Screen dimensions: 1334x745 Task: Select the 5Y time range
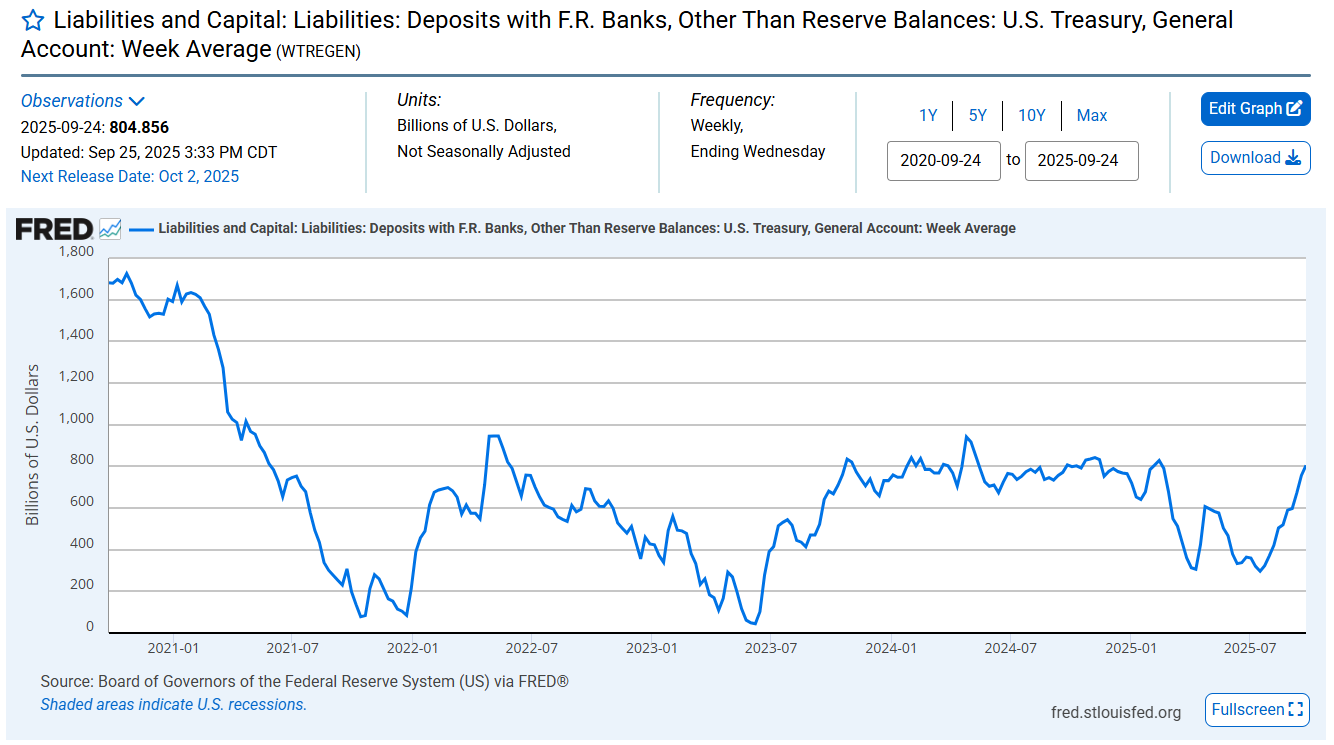coord(977,116)
